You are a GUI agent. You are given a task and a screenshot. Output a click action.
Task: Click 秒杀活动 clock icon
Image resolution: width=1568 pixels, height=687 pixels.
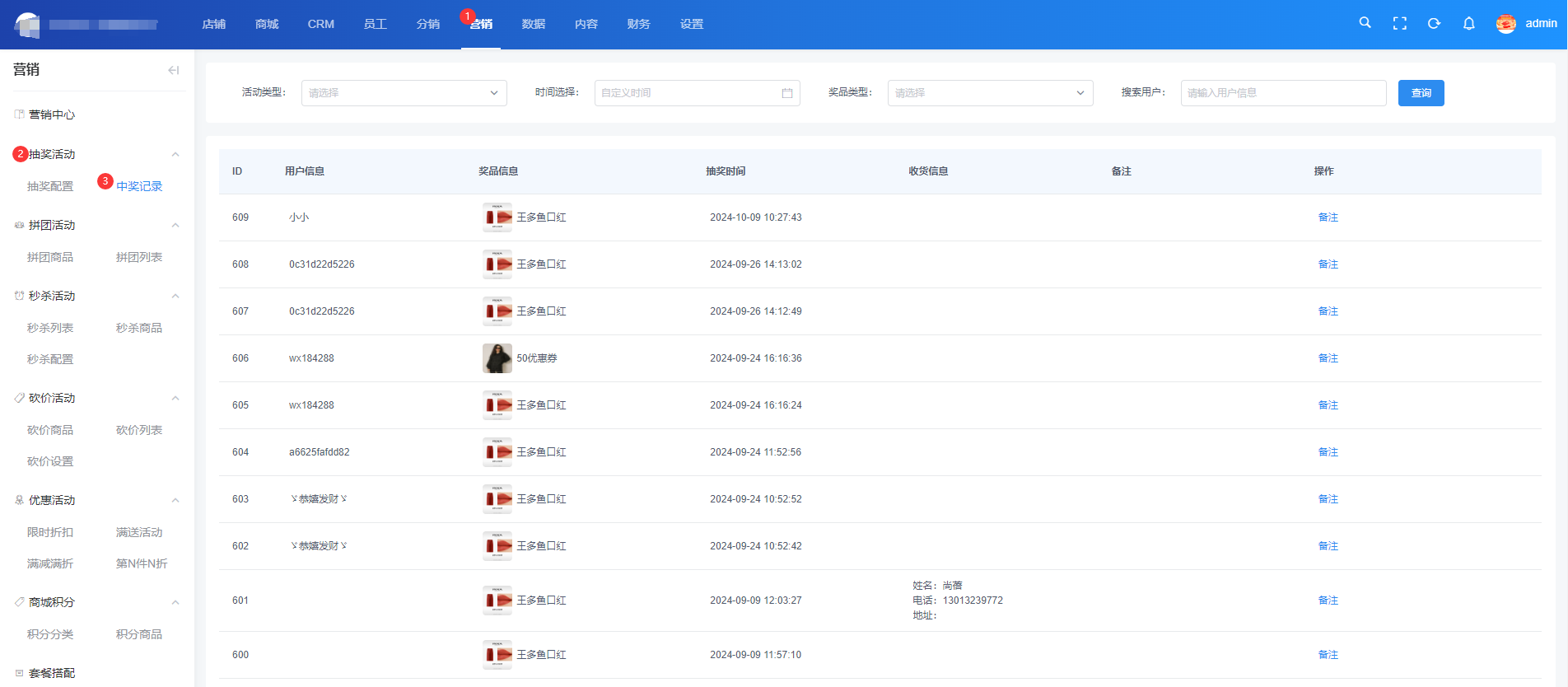pyautogui.click(x=19, y=296)
